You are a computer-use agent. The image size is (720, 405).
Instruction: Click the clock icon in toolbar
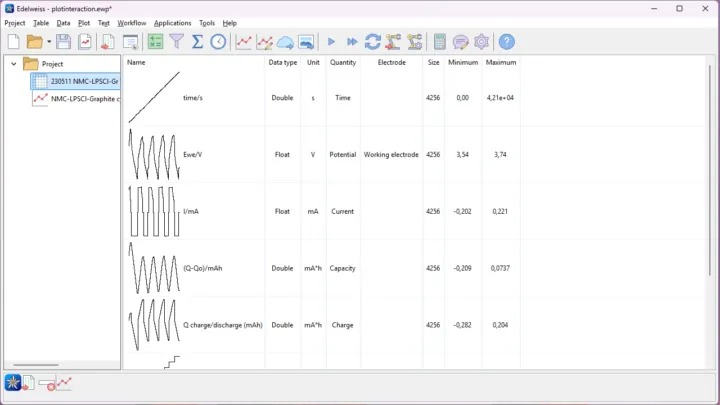tap(218, 42)
